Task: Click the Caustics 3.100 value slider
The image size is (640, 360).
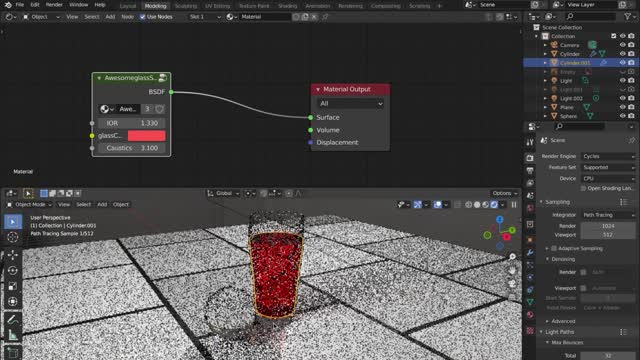Action: pyautogui.click(x=131, y=148)
